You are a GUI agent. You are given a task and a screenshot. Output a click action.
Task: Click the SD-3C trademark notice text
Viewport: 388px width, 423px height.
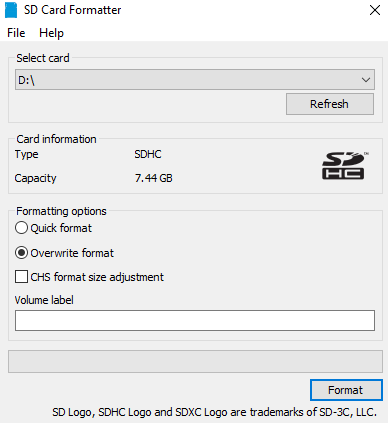coord(214,412)
